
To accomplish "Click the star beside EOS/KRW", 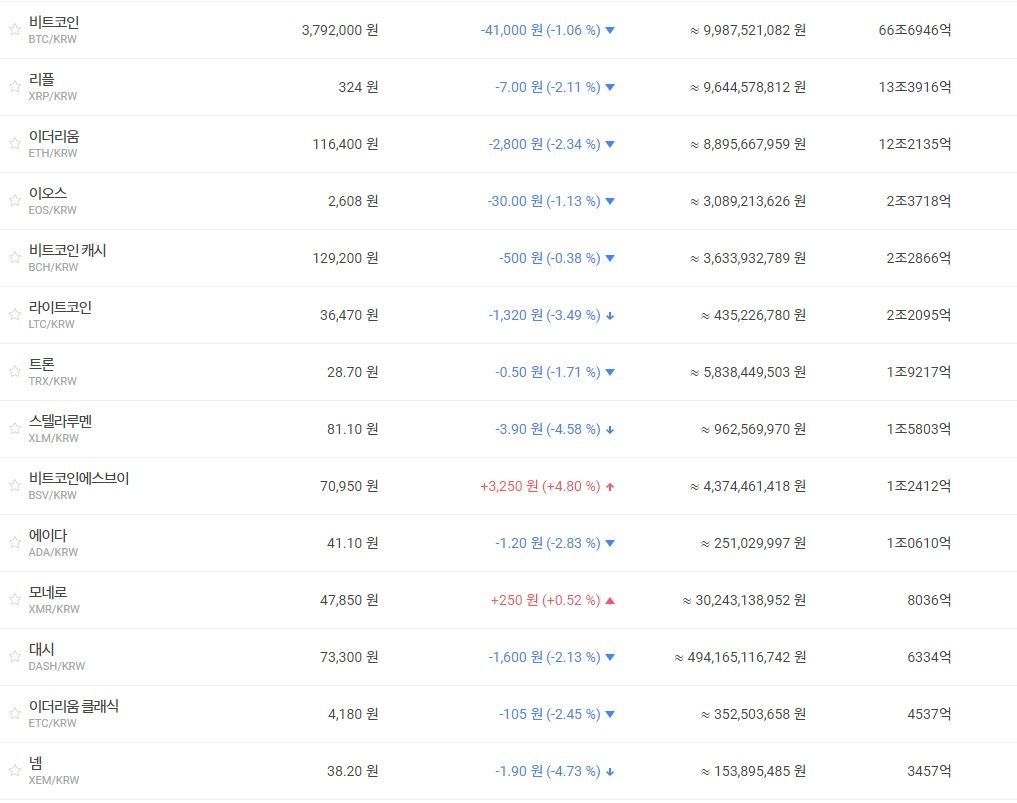I will [14, 201].
